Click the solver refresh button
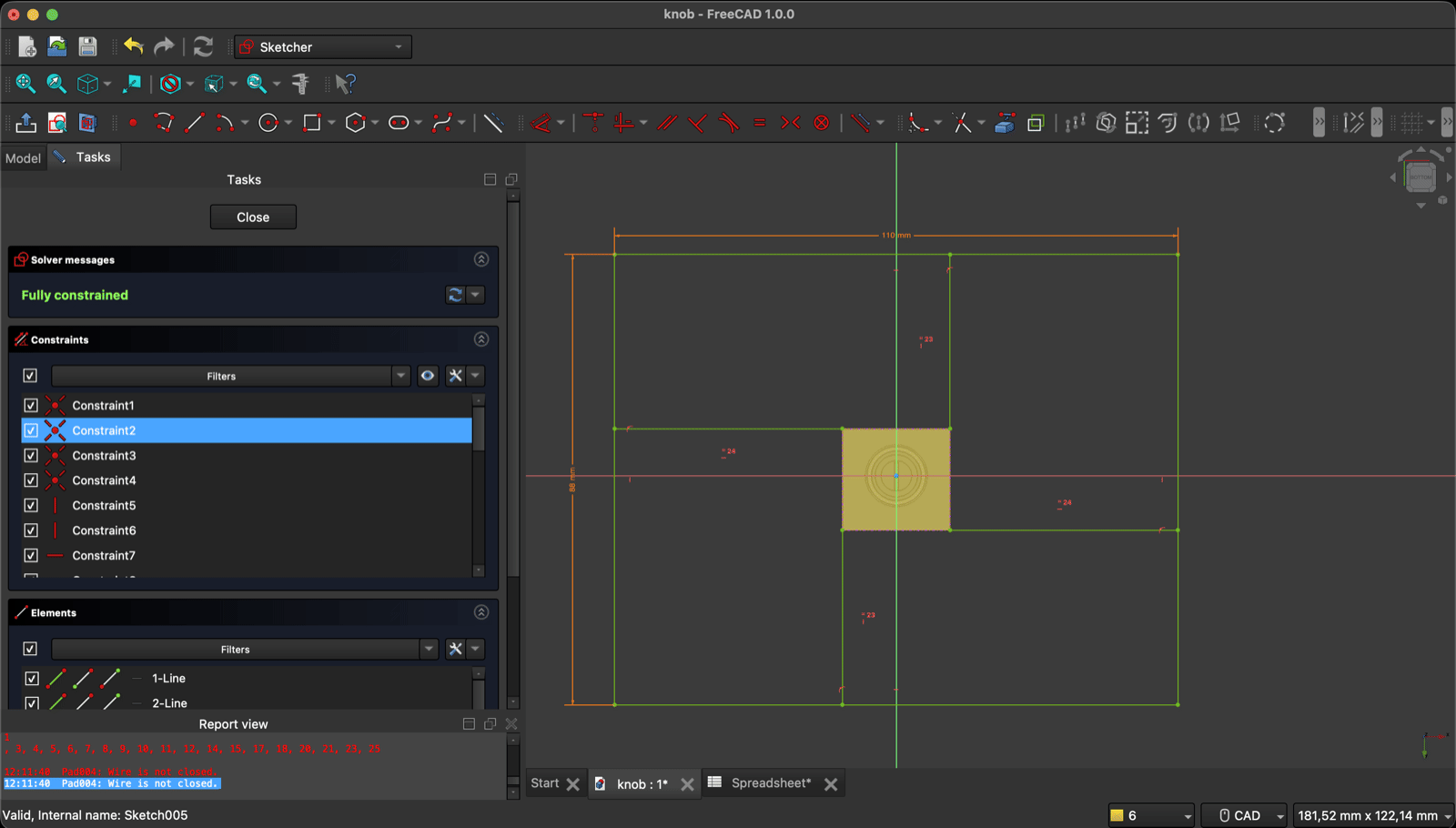Viewport: 1456px width, 828px height. click(x=456, y=295)
